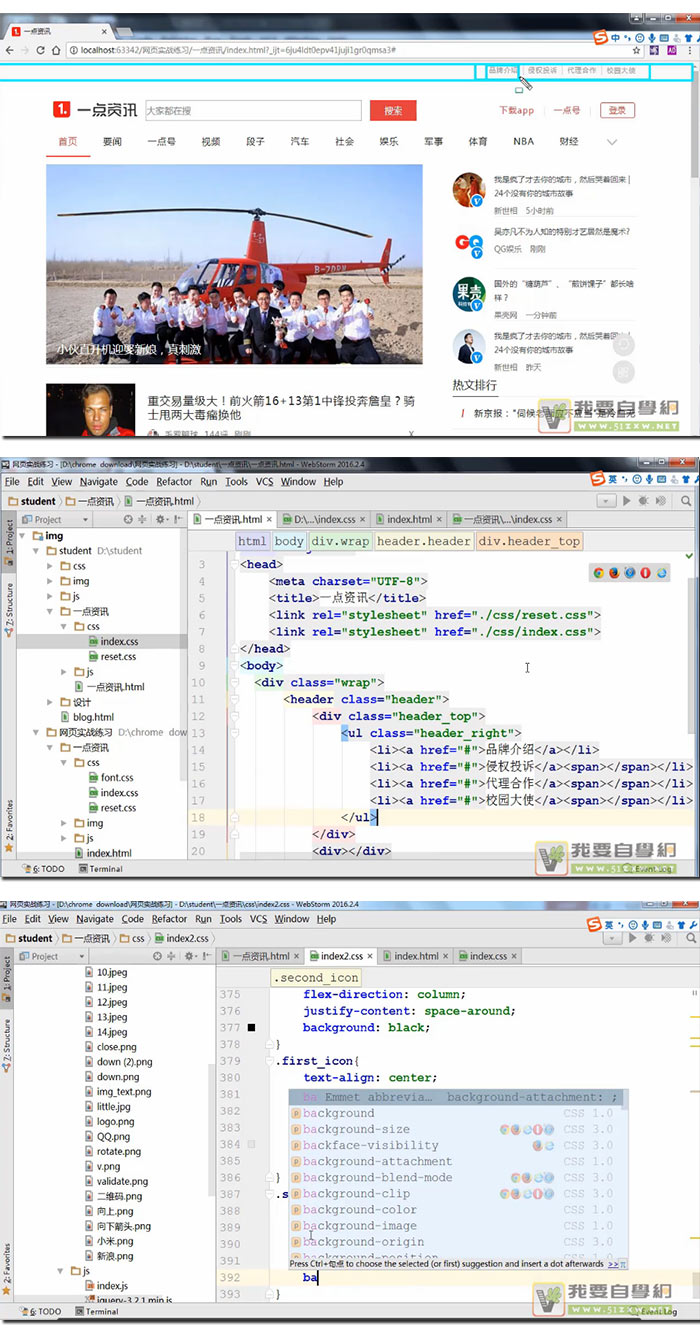This screenshot has height=1335, width=700.
Task: Open 侵权投诉 link in page top bar
Action: tap(542, 71)
